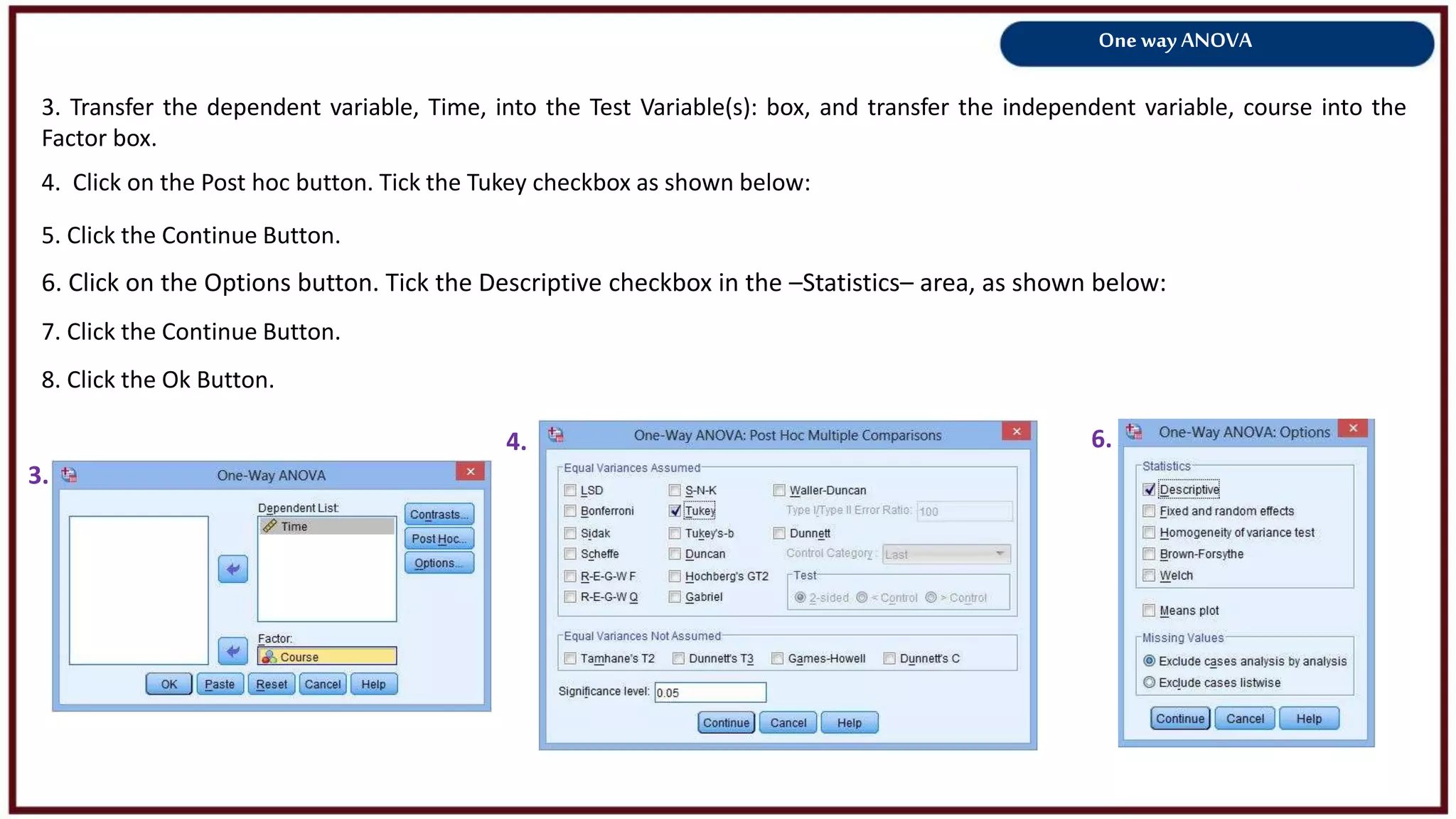Select the > Control radio button

tap(931, 597)
